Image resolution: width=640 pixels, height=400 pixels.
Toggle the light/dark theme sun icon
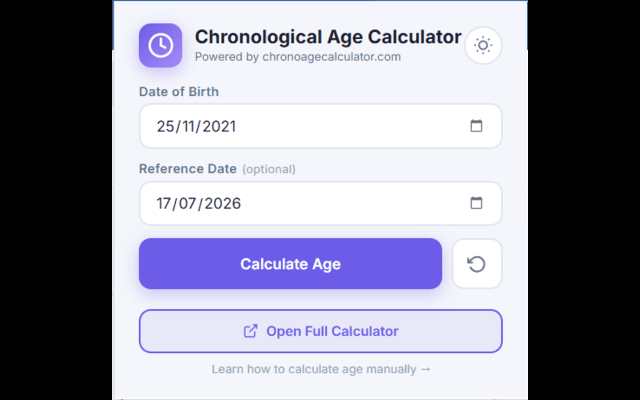[483, 45]
